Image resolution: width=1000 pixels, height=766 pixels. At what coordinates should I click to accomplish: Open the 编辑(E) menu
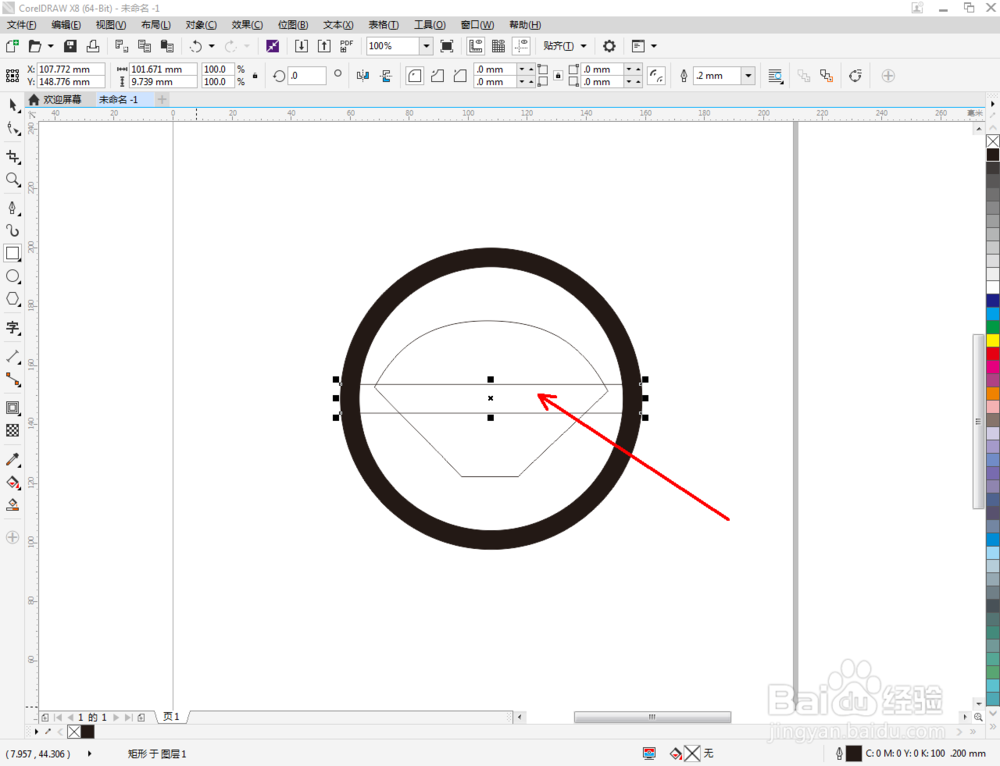66,25
